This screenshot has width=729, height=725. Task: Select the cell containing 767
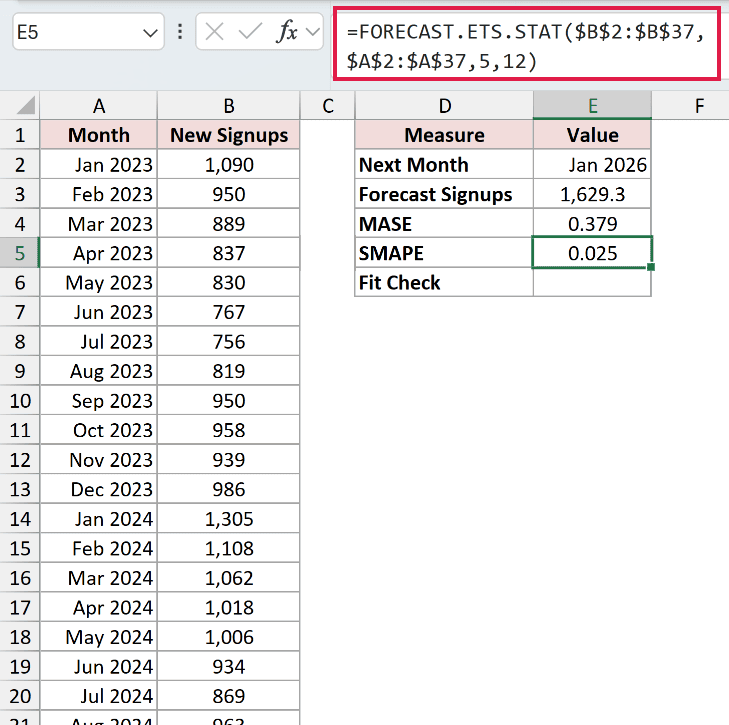(x=229, y=312)
